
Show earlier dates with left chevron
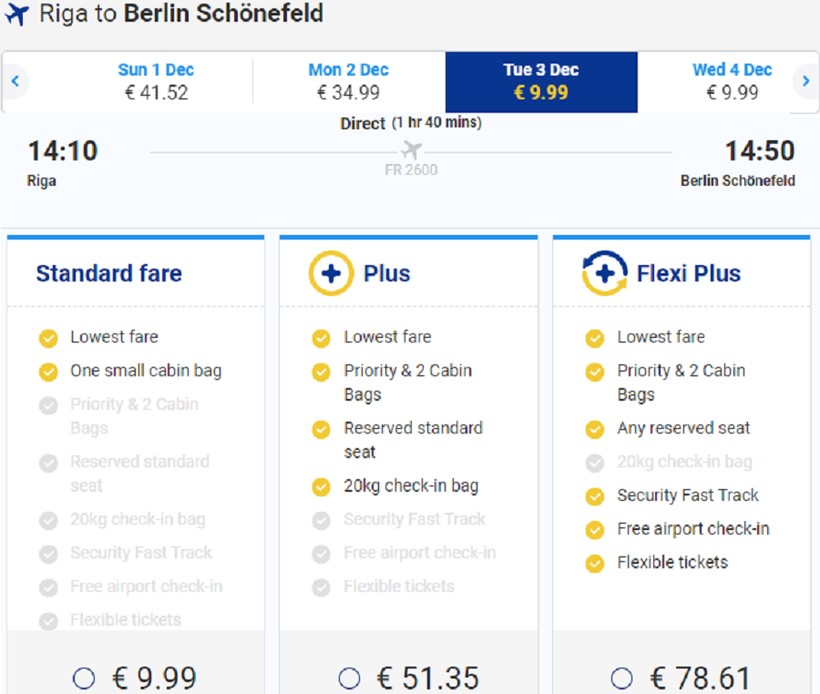pyautogui.click(x=15, y=81)
